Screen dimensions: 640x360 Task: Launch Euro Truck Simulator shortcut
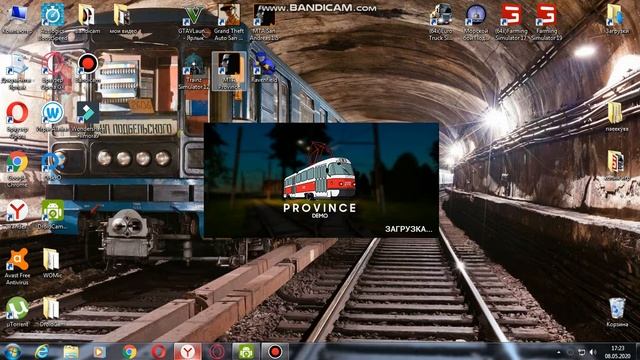tap(441, 21)
